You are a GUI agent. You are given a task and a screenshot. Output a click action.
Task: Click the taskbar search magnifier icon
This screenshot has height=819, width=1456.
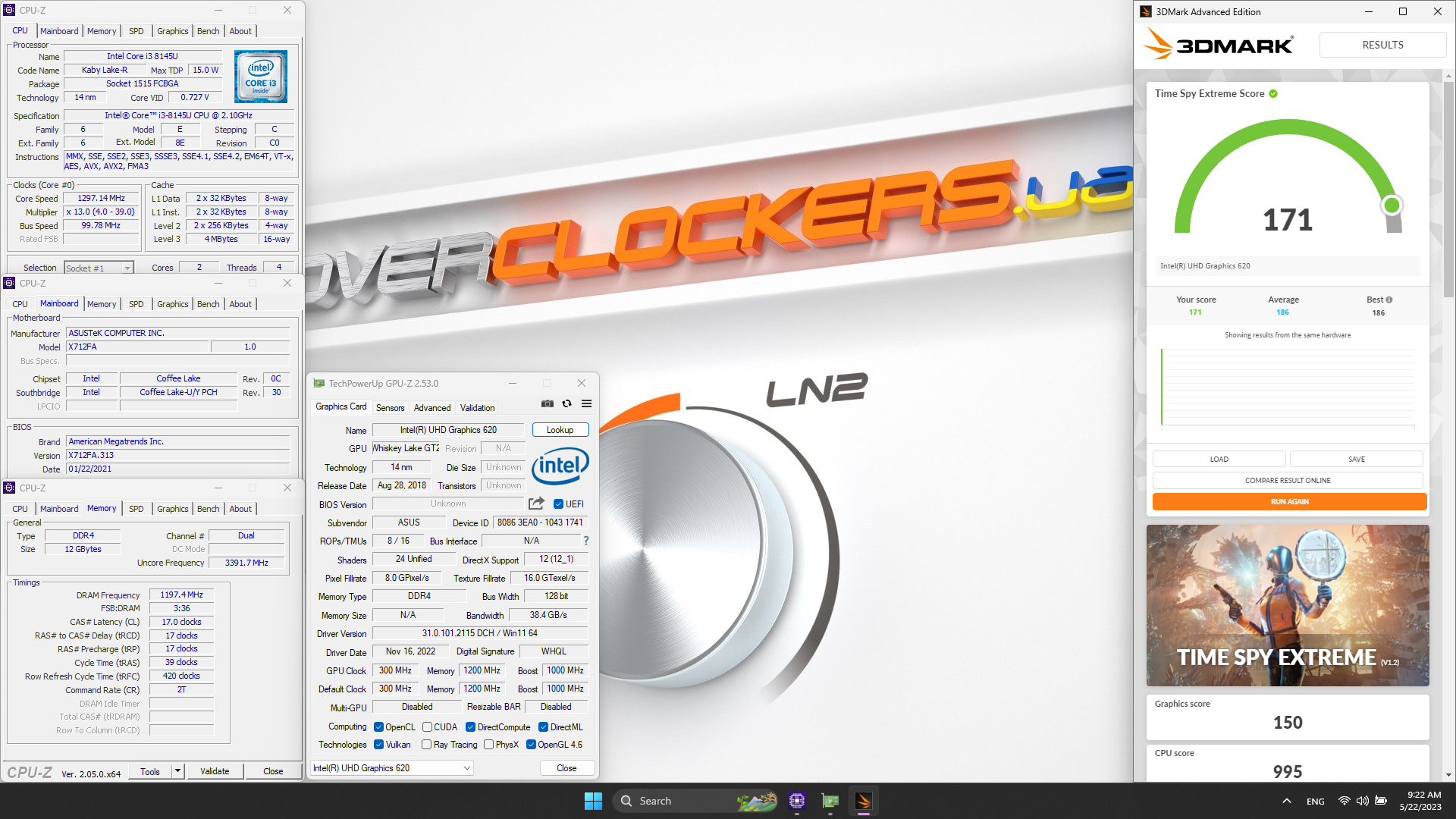[626, 801]
